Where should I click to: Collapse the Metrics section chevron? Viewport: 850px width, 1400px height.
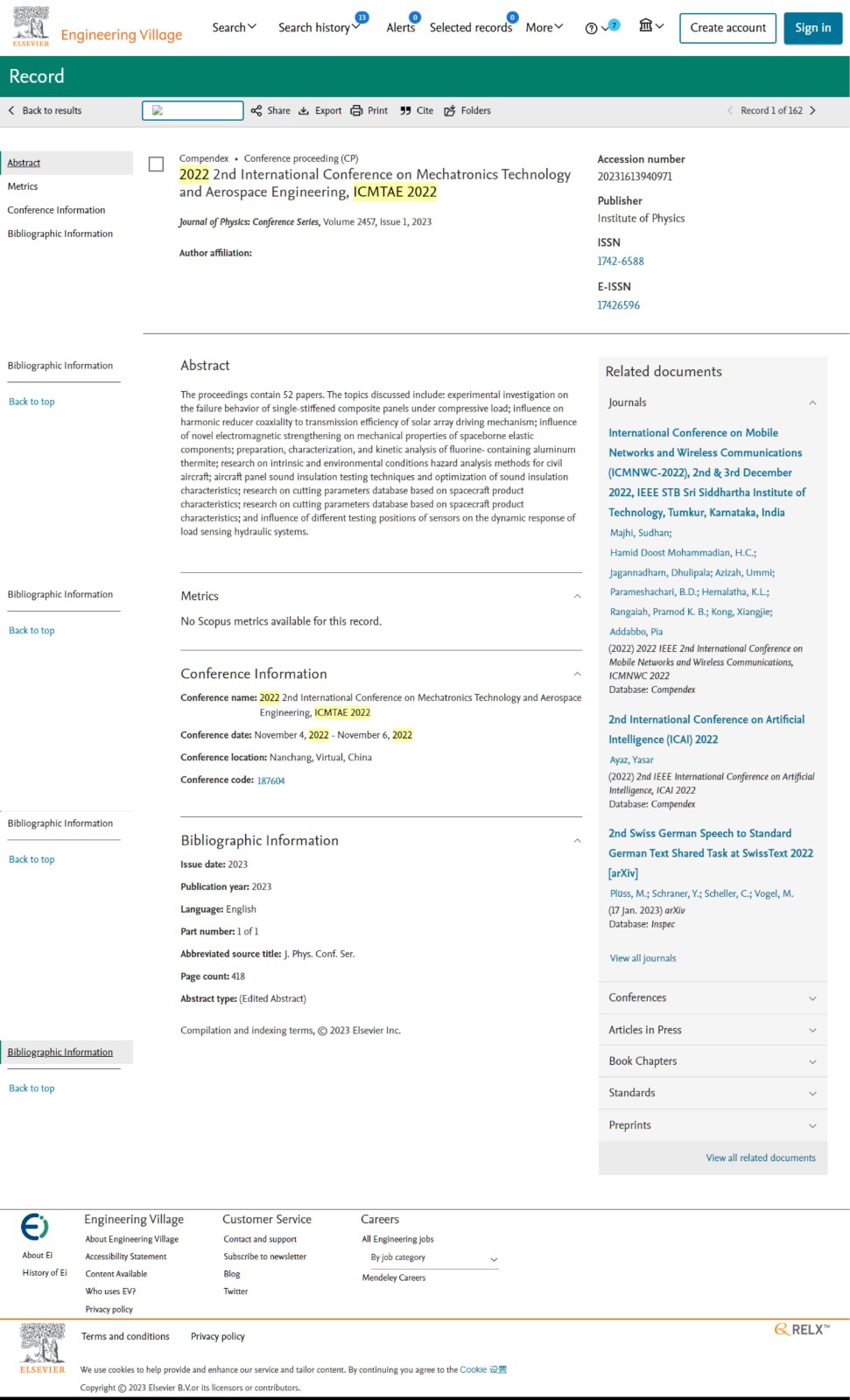tap(577, 597)
